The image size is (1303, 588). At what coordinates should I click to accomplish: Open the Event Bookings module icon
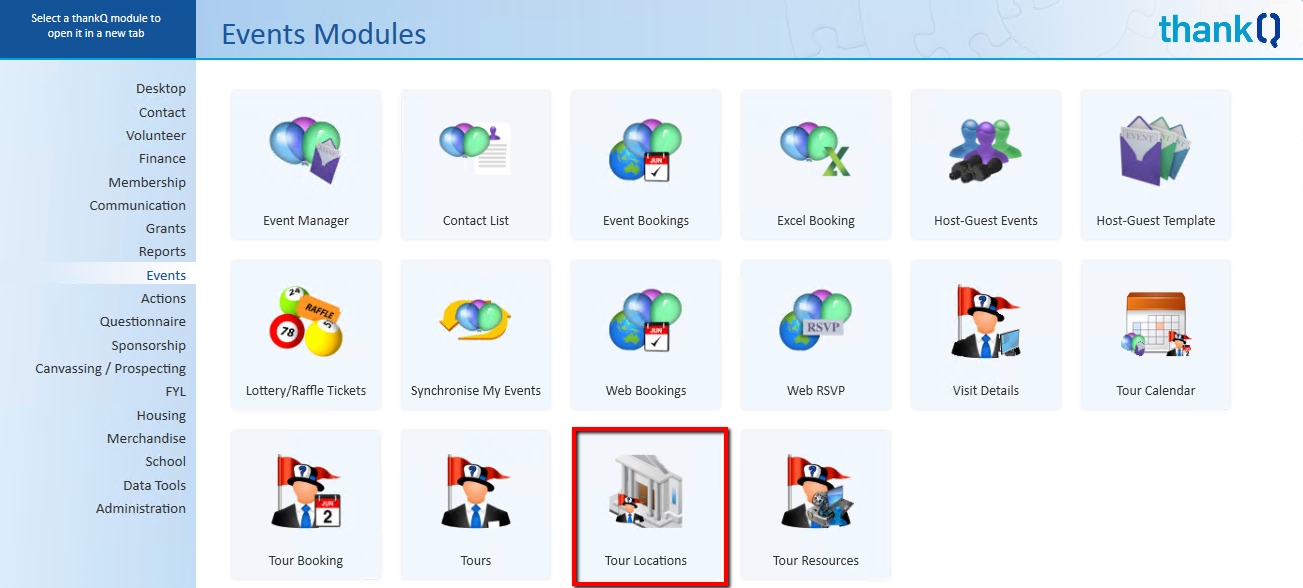646,152
